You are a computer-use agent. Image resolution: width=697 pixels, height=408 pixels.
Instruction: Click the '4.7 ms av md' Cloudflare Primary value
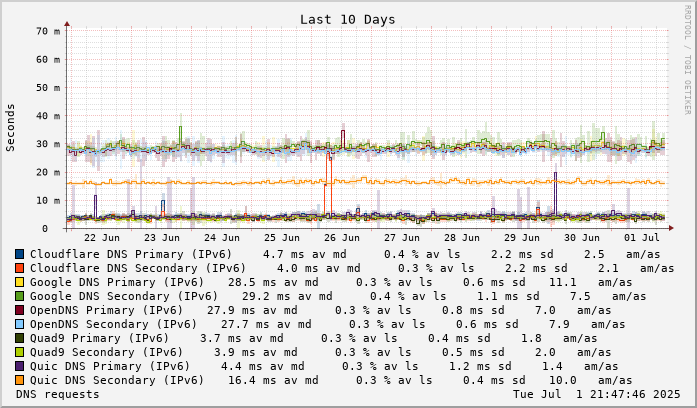point(304,254)
